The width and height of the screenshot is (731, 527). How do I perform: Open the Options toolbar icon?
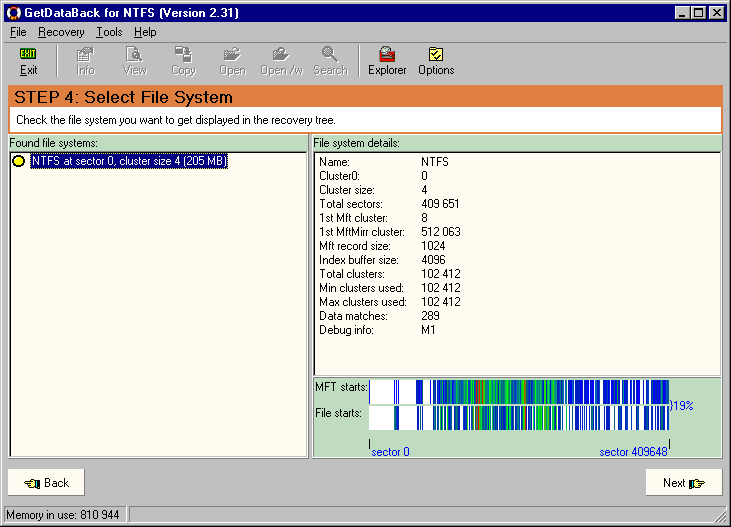coord(436,61)
